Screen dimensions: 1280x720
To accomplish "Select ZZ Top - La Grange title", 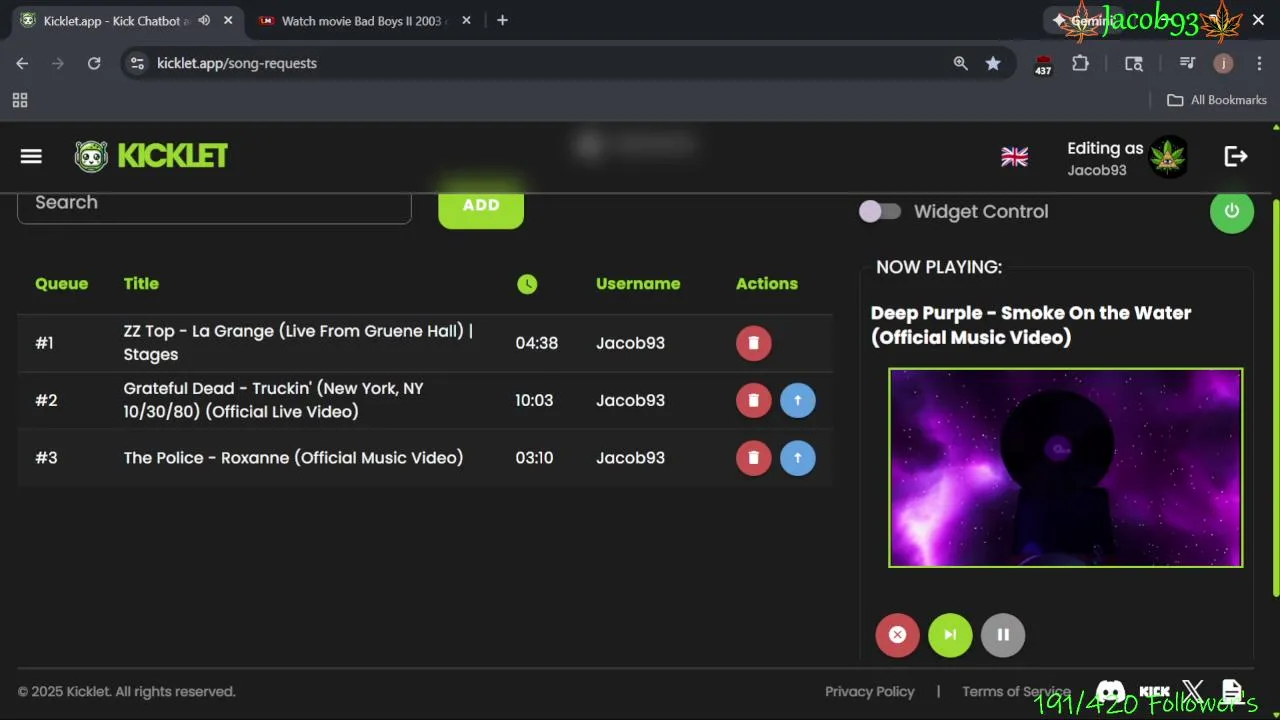I will click(298, 343).
